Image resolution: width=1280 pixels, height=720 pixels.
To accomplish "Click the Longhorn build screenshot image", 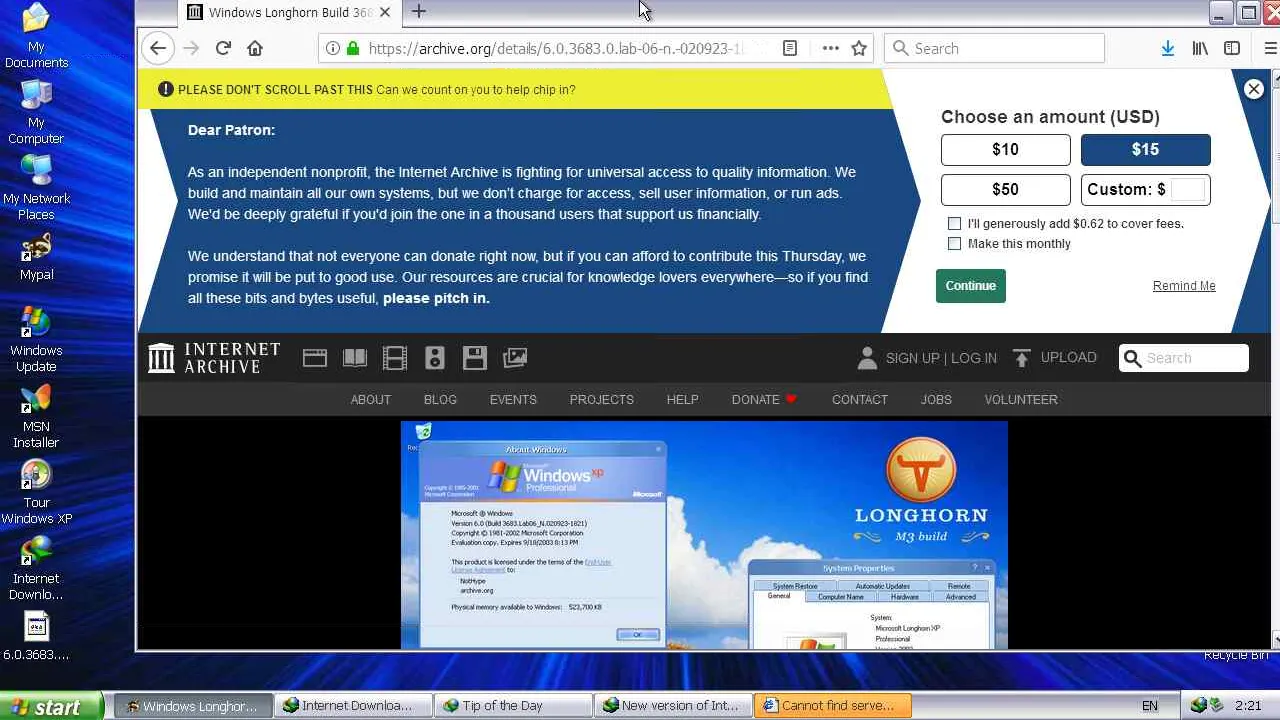I will pyautogui.click(x=704, y=535).
